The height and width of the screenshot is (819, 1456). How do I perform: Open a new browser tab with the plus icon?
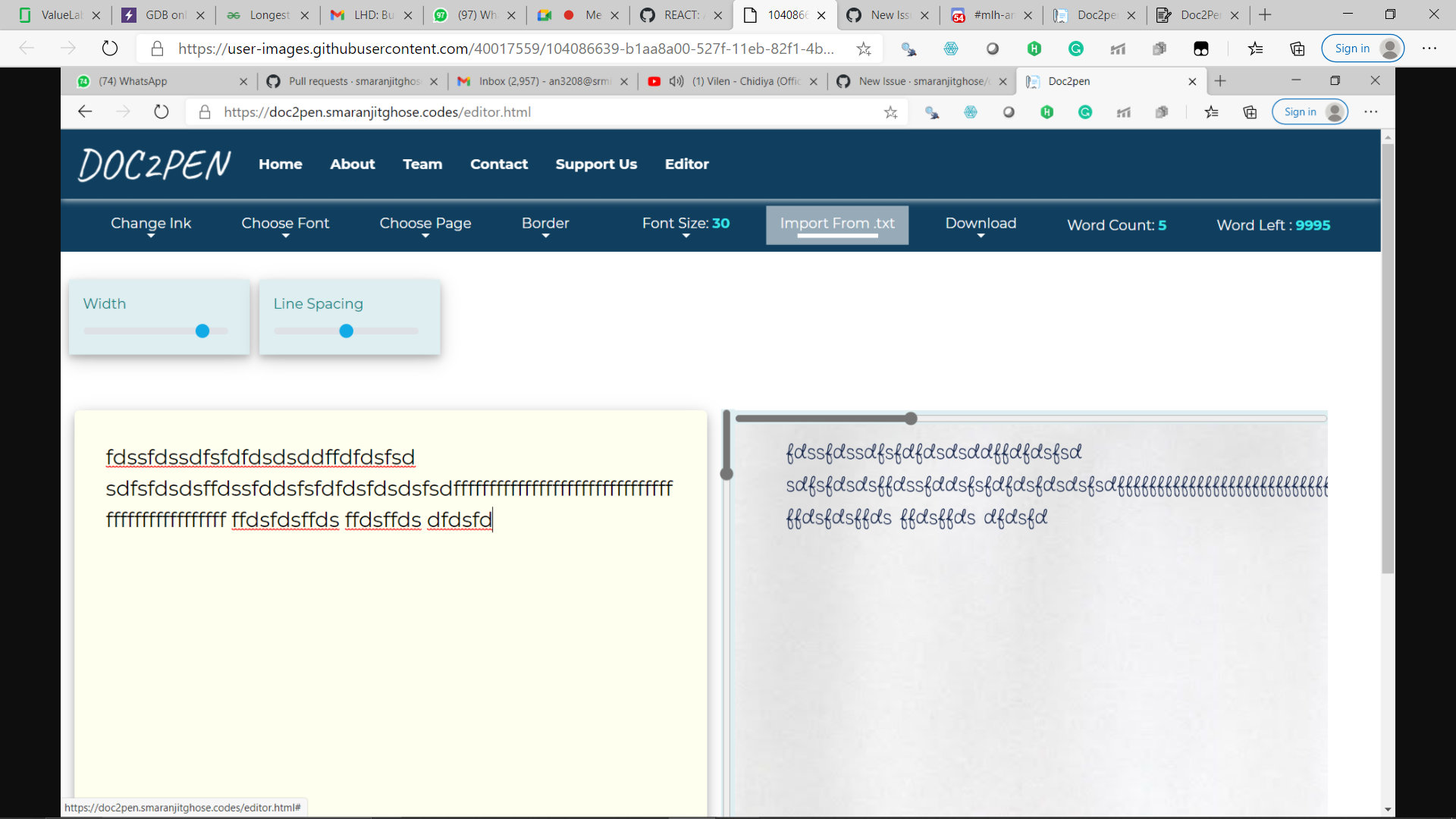point(1221,81)
